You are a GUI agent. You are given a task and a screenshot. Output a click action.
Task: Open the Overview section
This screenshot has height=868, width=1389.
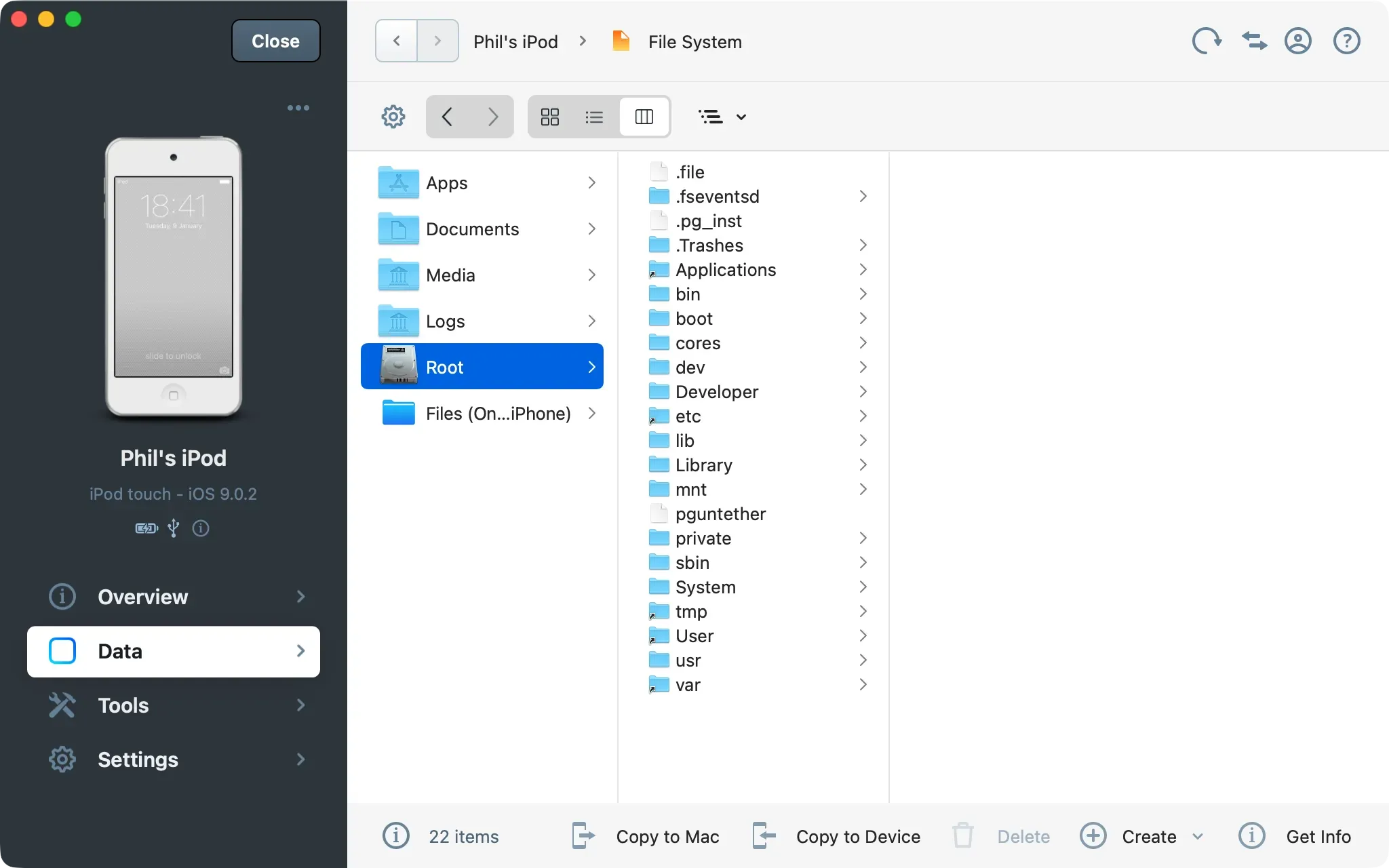coord(143,597)
